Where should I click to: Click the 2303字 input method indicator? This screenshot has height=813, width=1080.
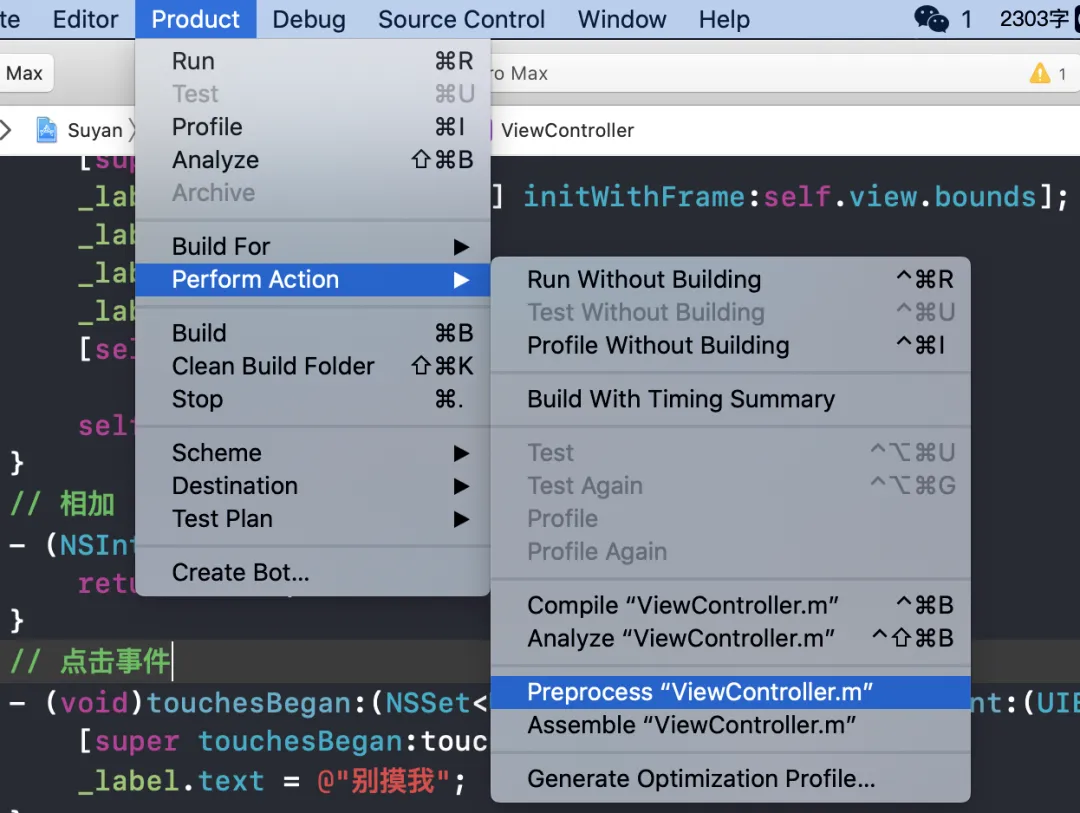[x=1035, y=19]
